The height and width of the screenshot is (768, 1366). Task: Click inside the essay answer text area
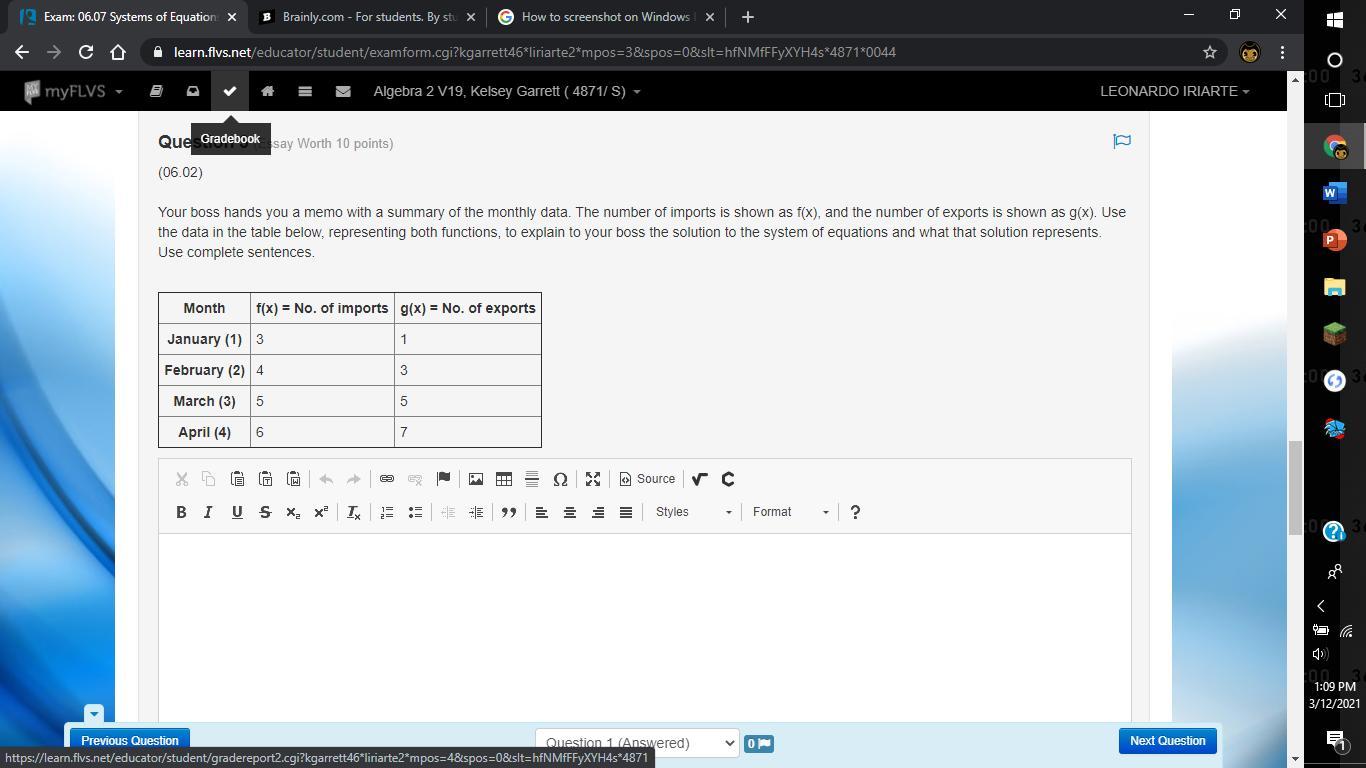click(x=645, y=626)
